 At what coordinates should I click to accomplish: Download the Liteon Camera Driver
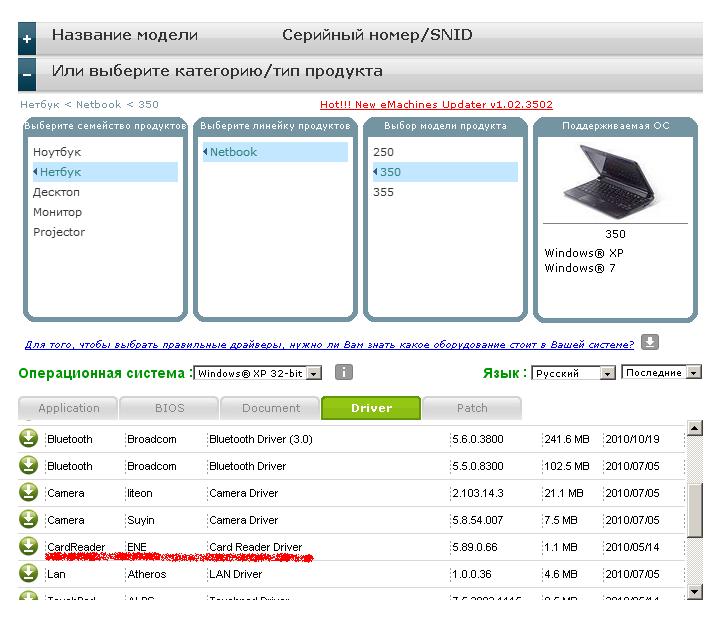click(29, 493)
